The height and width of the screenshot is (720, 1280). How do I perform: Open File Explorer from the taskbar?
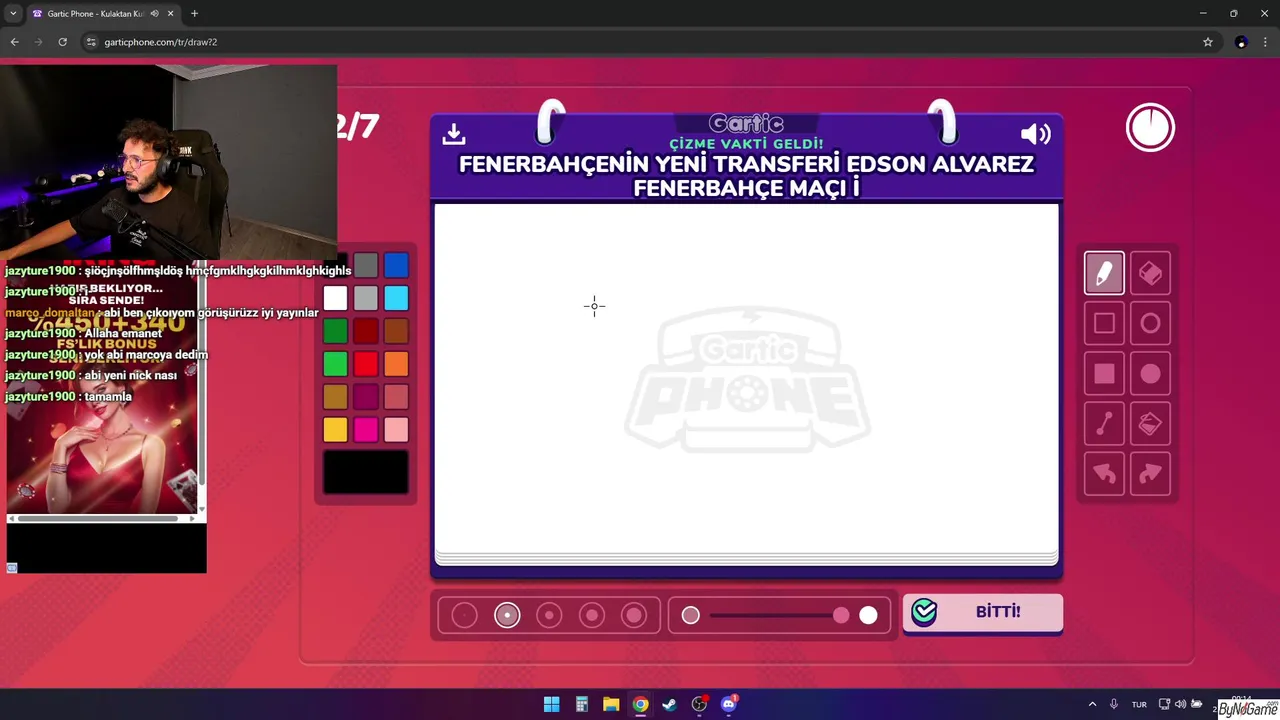611,704
